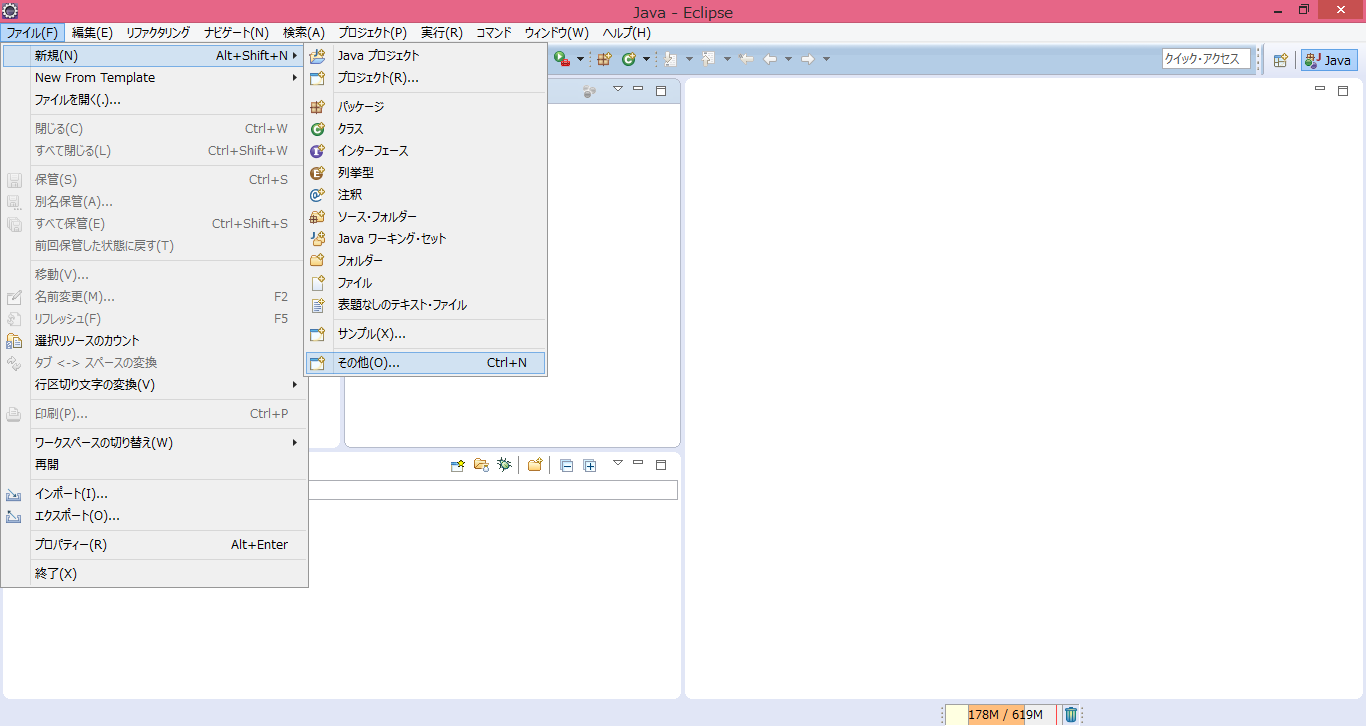Select 列挙型 in the New submenu
Image resolution: width=1366 pixels, height=726 pixels.
coord(426,173)
